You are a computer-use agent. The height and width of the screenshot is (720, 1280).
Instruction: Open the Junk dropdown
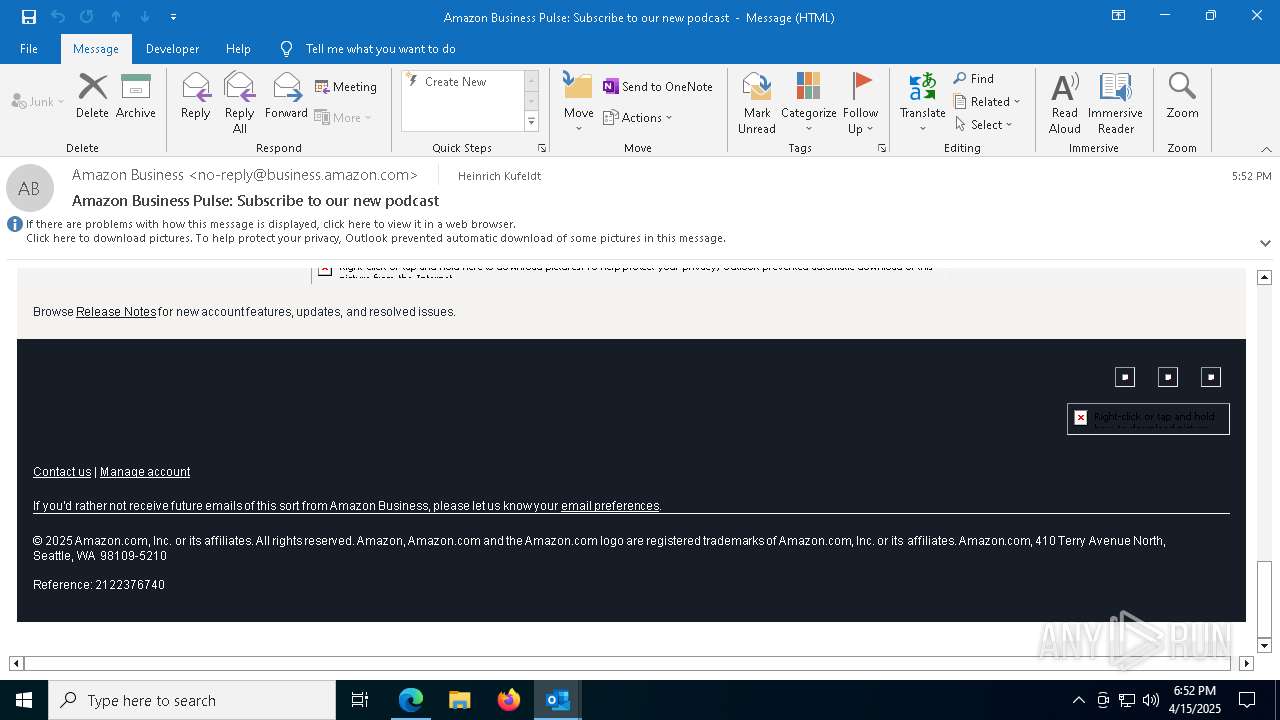click(38, 101)
